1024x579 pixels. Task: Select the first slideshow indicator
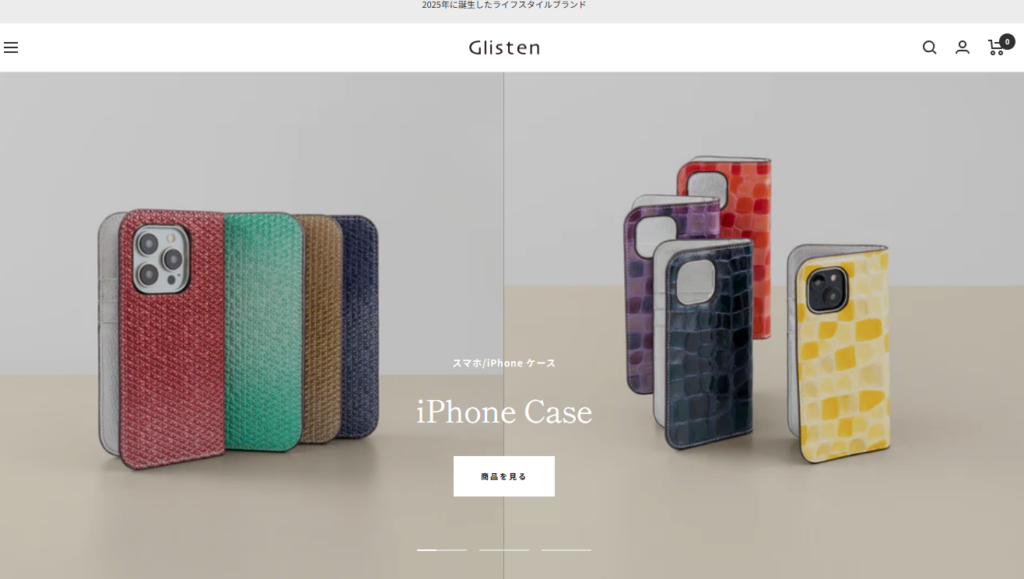(x=442, y=550)
